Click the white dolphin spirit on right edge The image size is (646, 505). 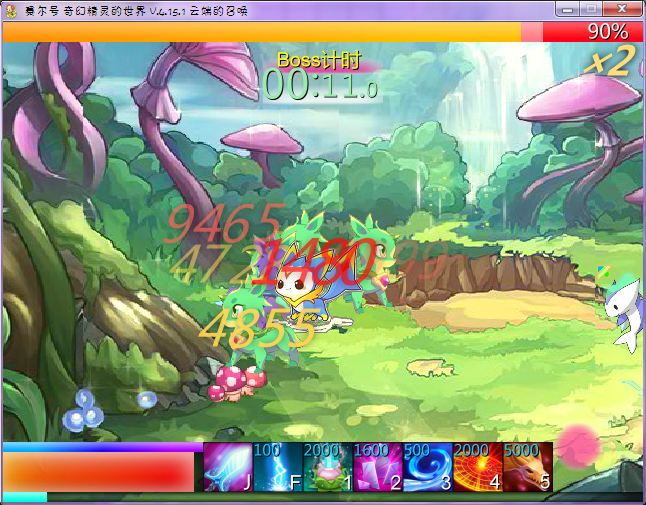(625, 315)
